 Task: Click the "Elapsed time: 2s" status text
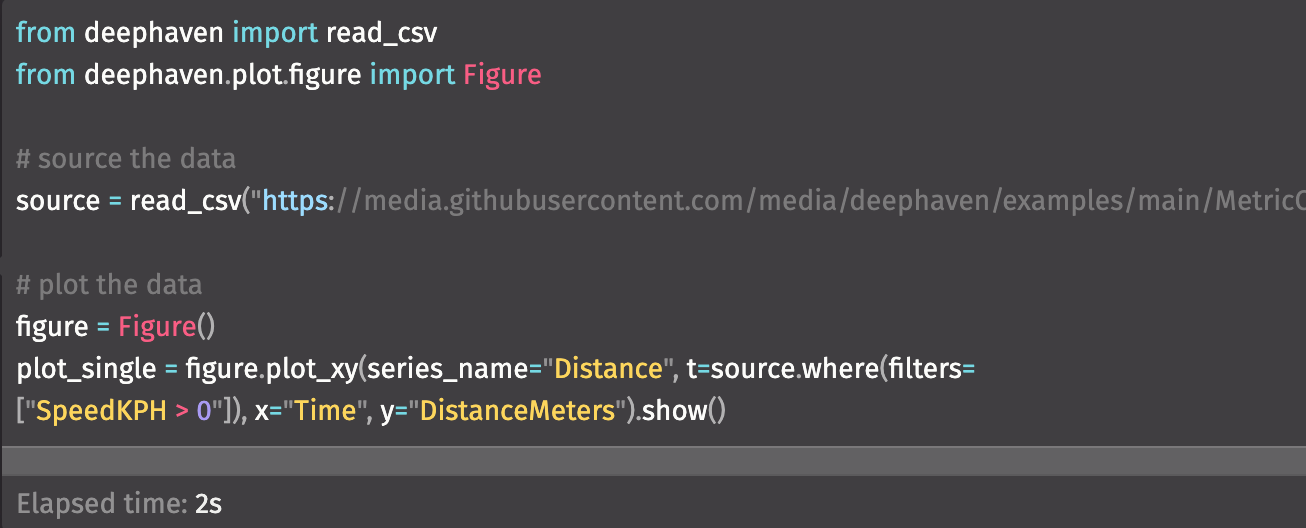(x=119, y=503)
